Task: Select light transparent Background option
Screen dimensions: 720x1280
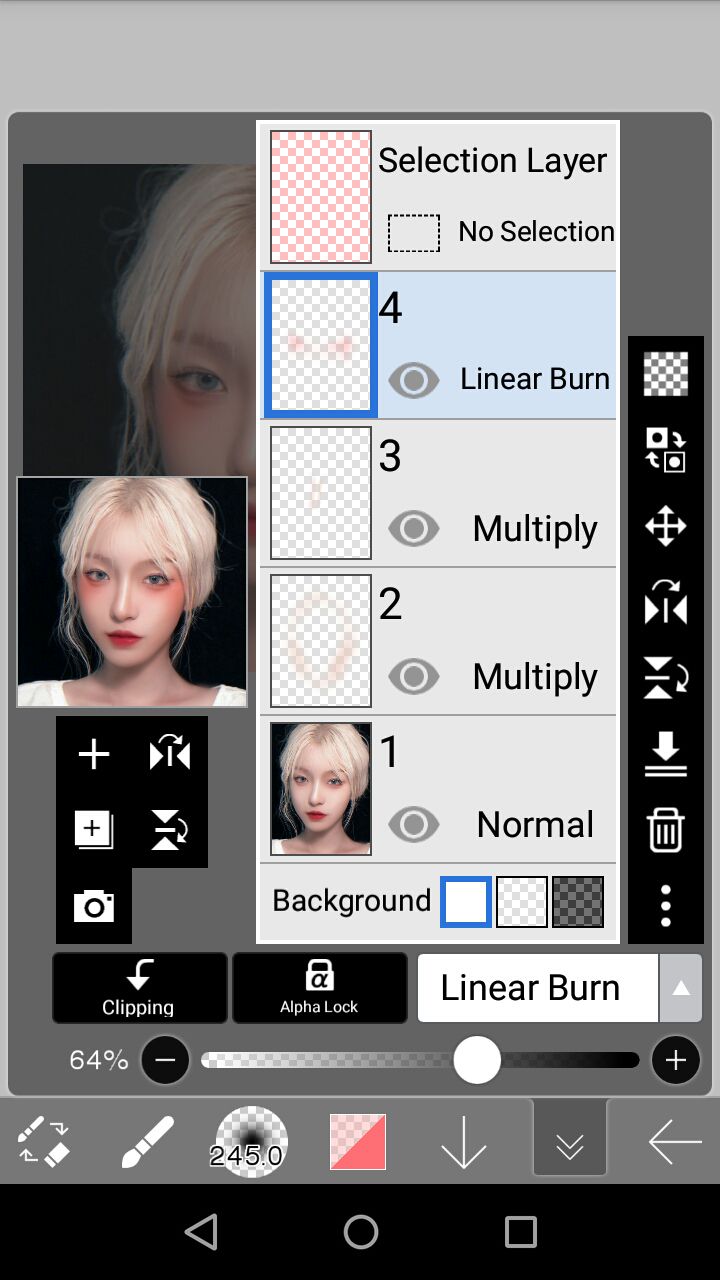Action: coord(522,901)
